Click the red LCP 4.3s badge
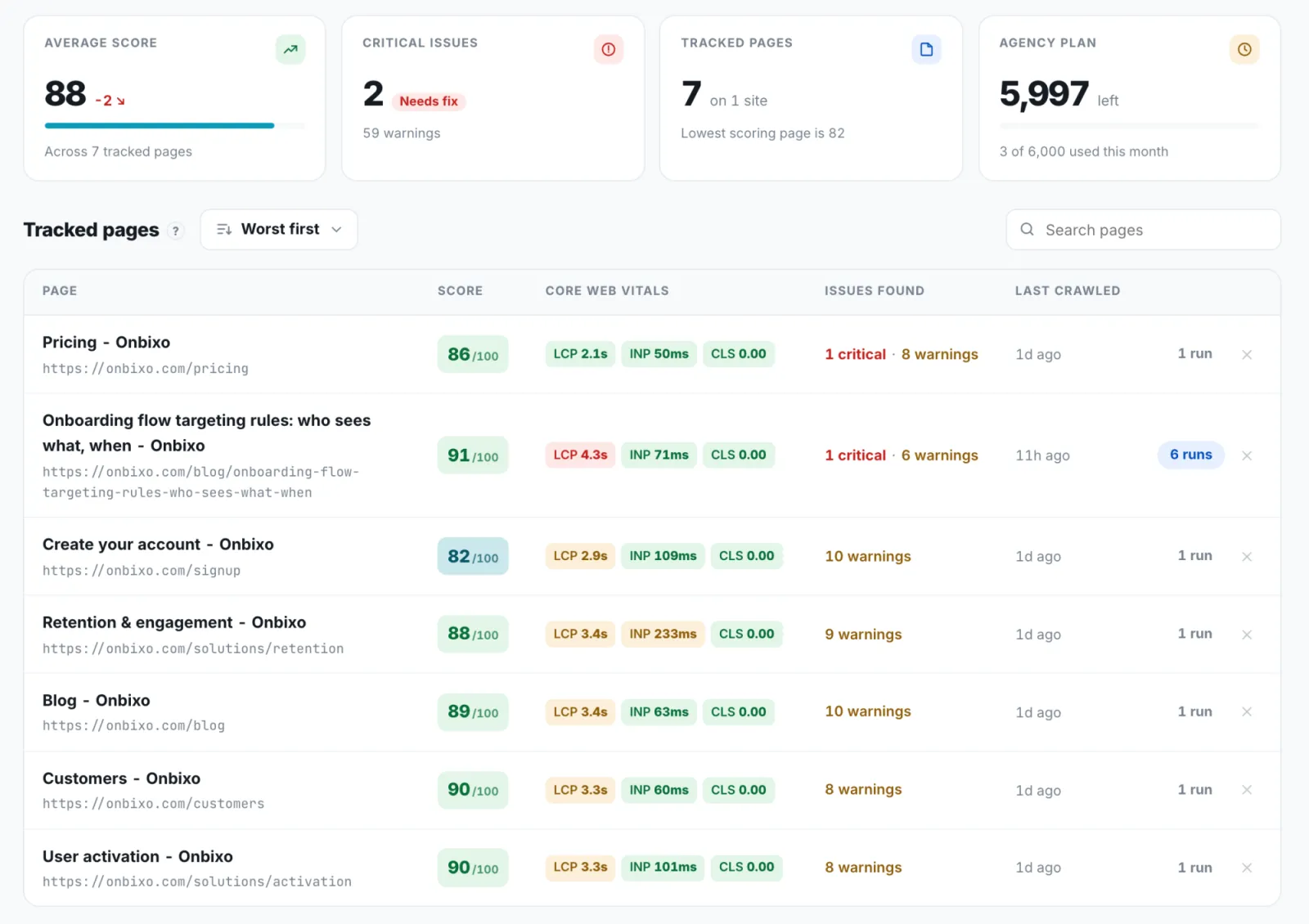This screenshot has height=924, width=1309. pos(580,455)
